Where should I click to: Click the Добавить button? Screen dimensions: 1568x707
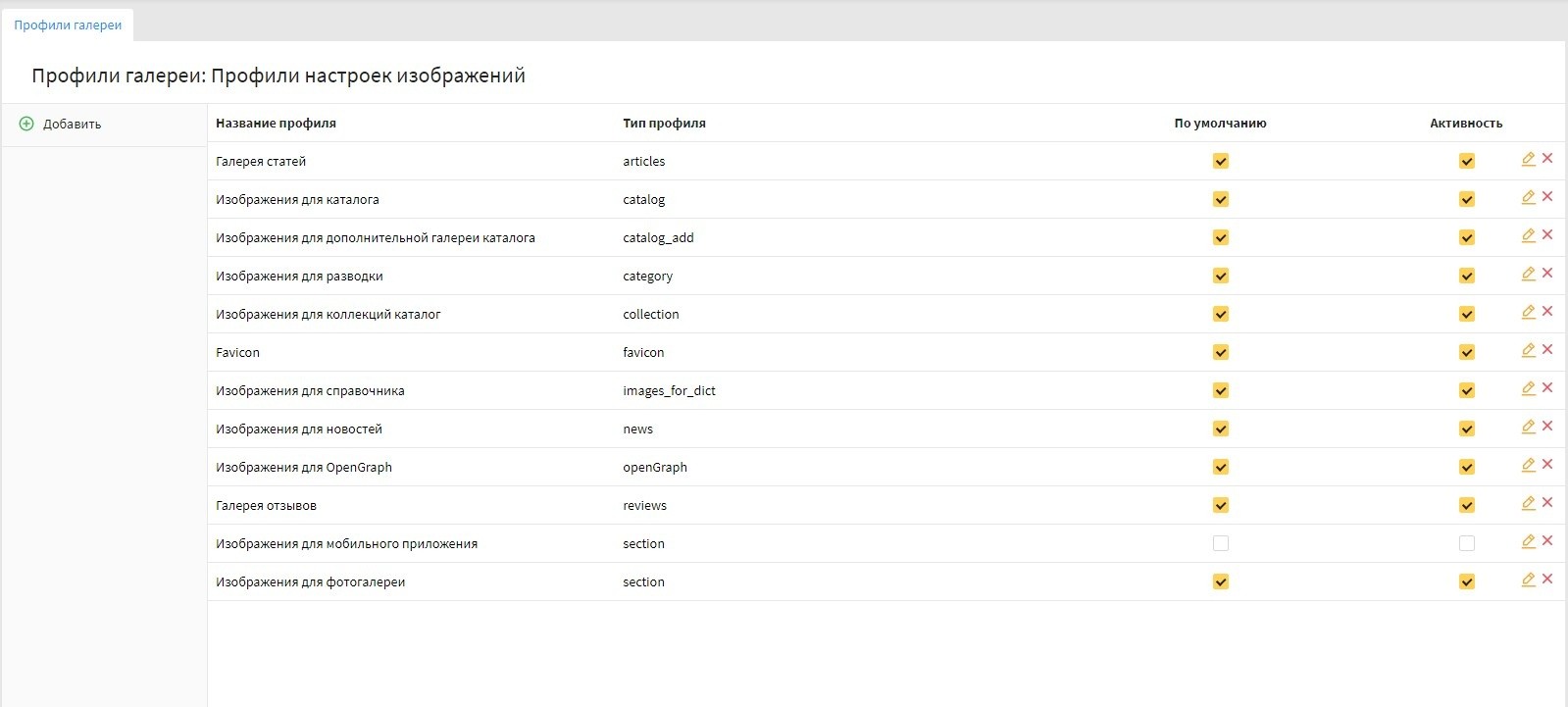point(72,125)
